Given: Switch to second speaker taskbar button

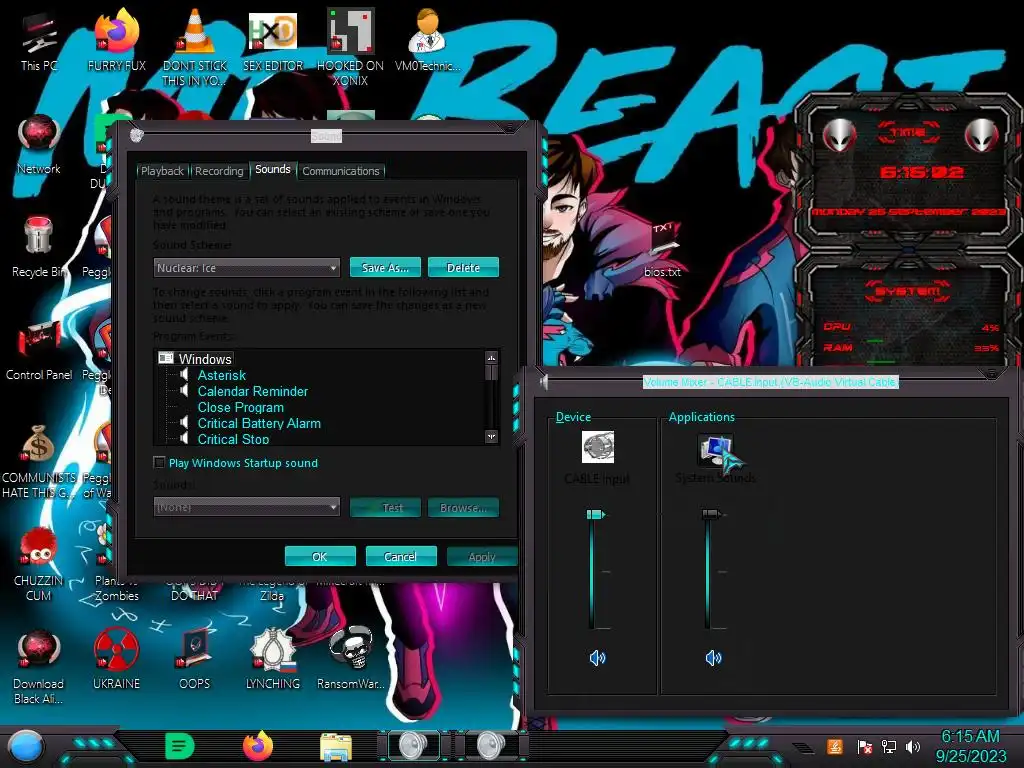Looking at the screenshot, I should 491,746.
